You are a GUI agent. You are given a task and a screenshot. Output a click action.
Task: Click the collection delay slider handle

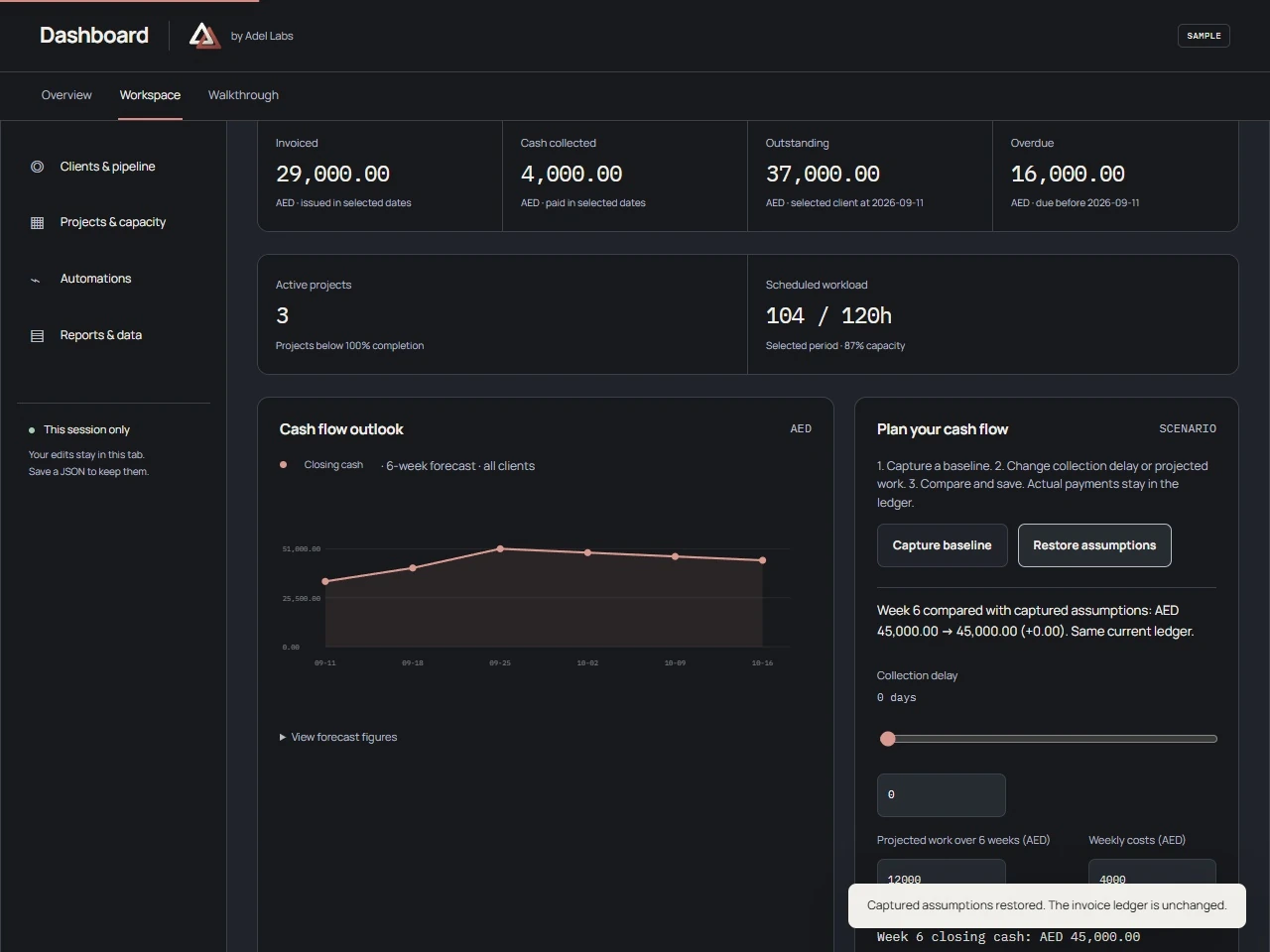[x=888, y=739]
